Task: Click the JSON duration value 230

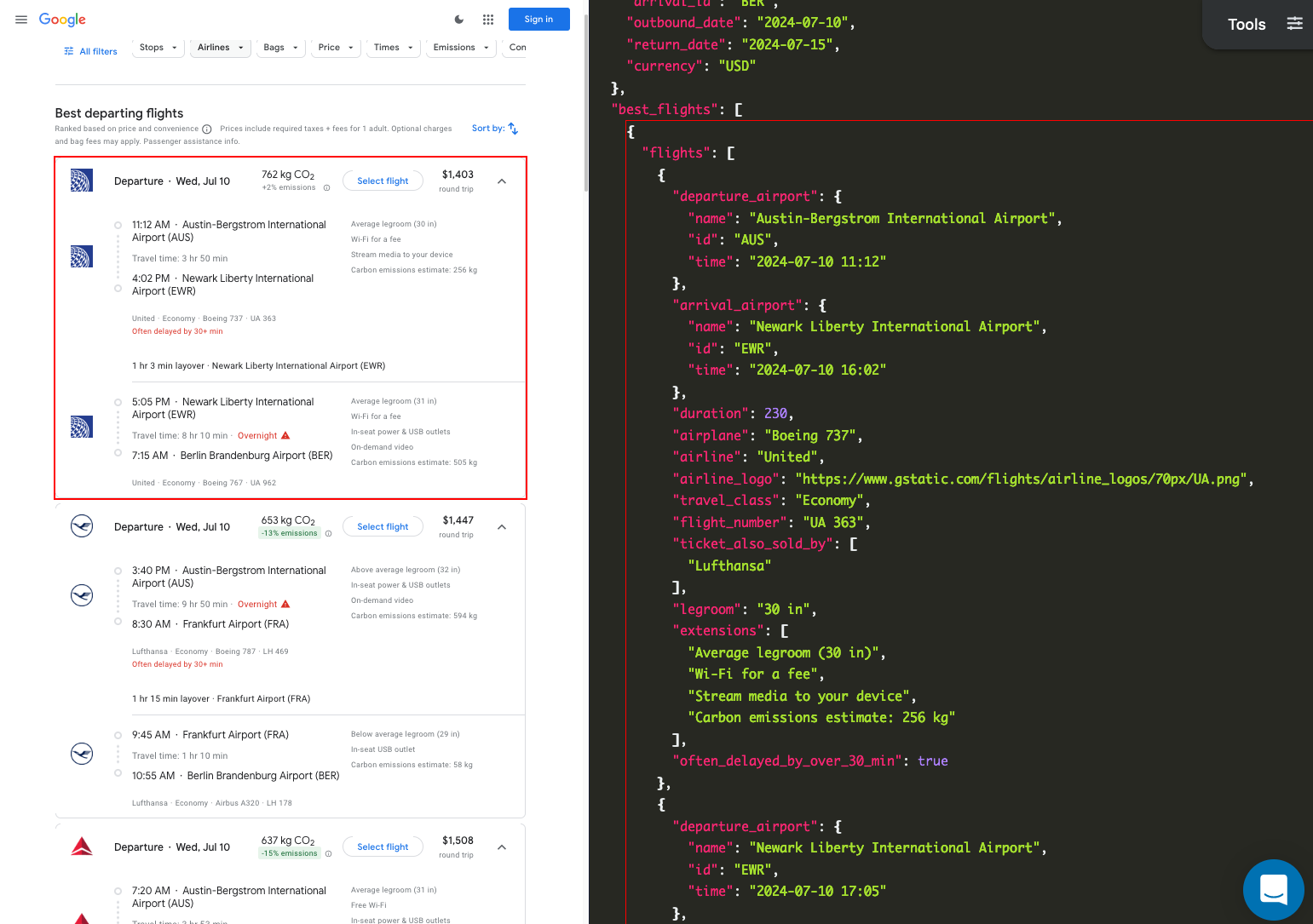Action: pyautogui.click(x=775, y=414)
